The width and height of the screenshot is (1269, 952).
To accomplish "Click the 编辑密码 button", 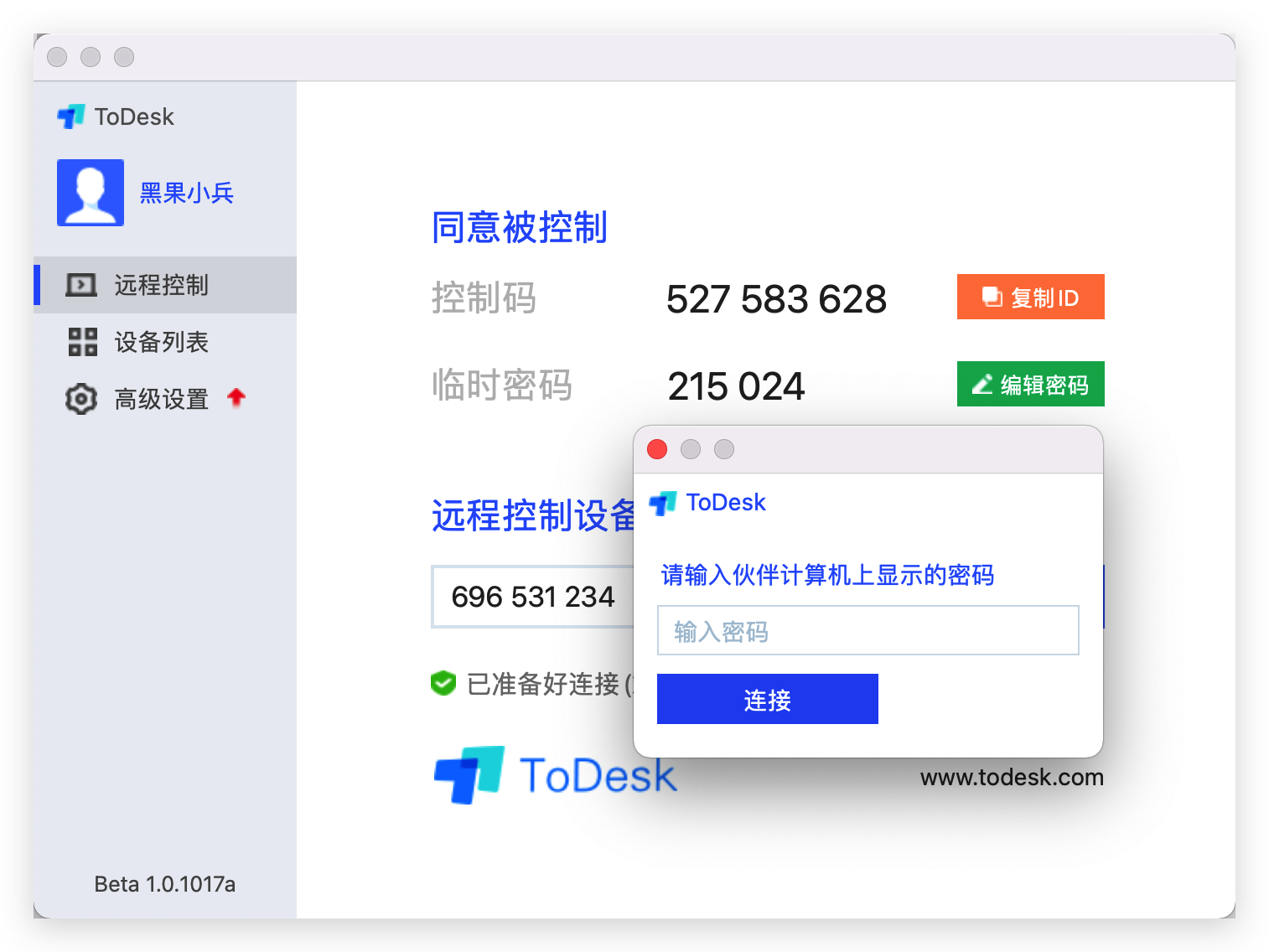I will (1030, 384).
